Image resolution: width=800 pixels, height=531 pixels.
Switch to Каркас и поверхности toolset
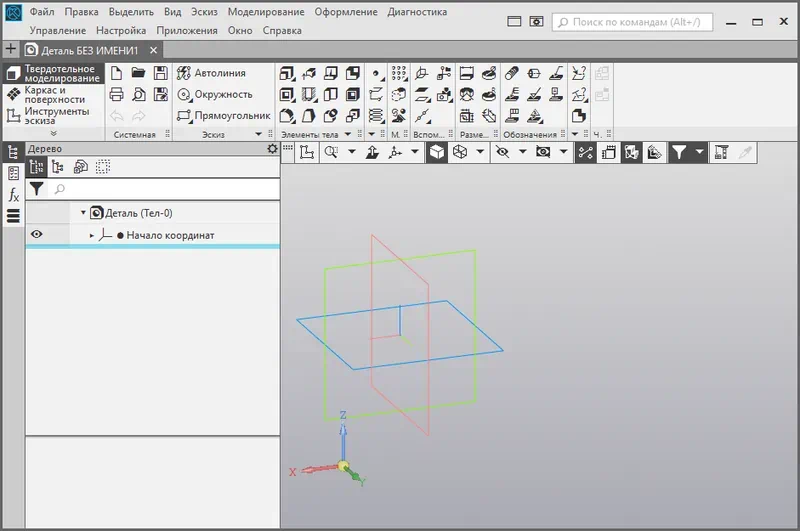click(54, 95)
